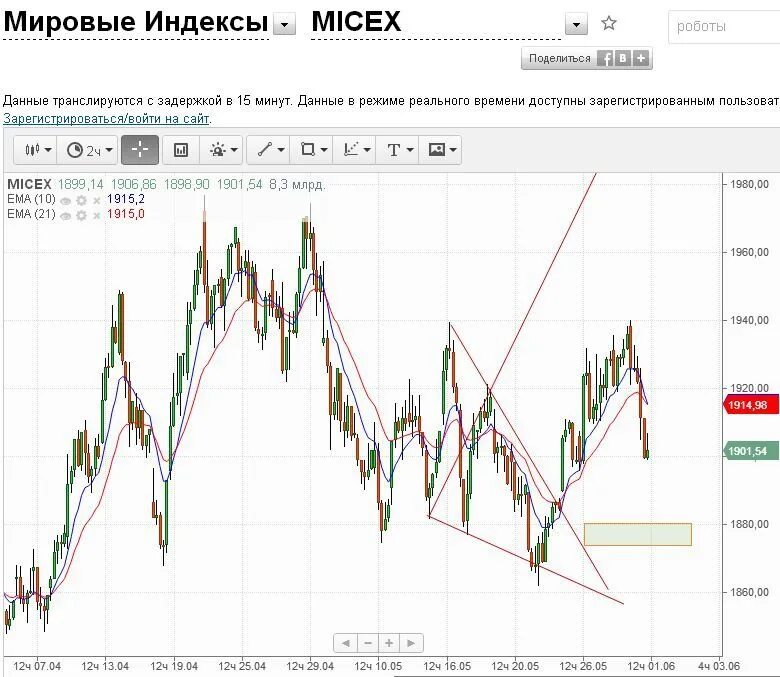The image size is (780, 677).
Task: Open Зарегистрироваться/войти на сайт link
Action: pos(106,118)
